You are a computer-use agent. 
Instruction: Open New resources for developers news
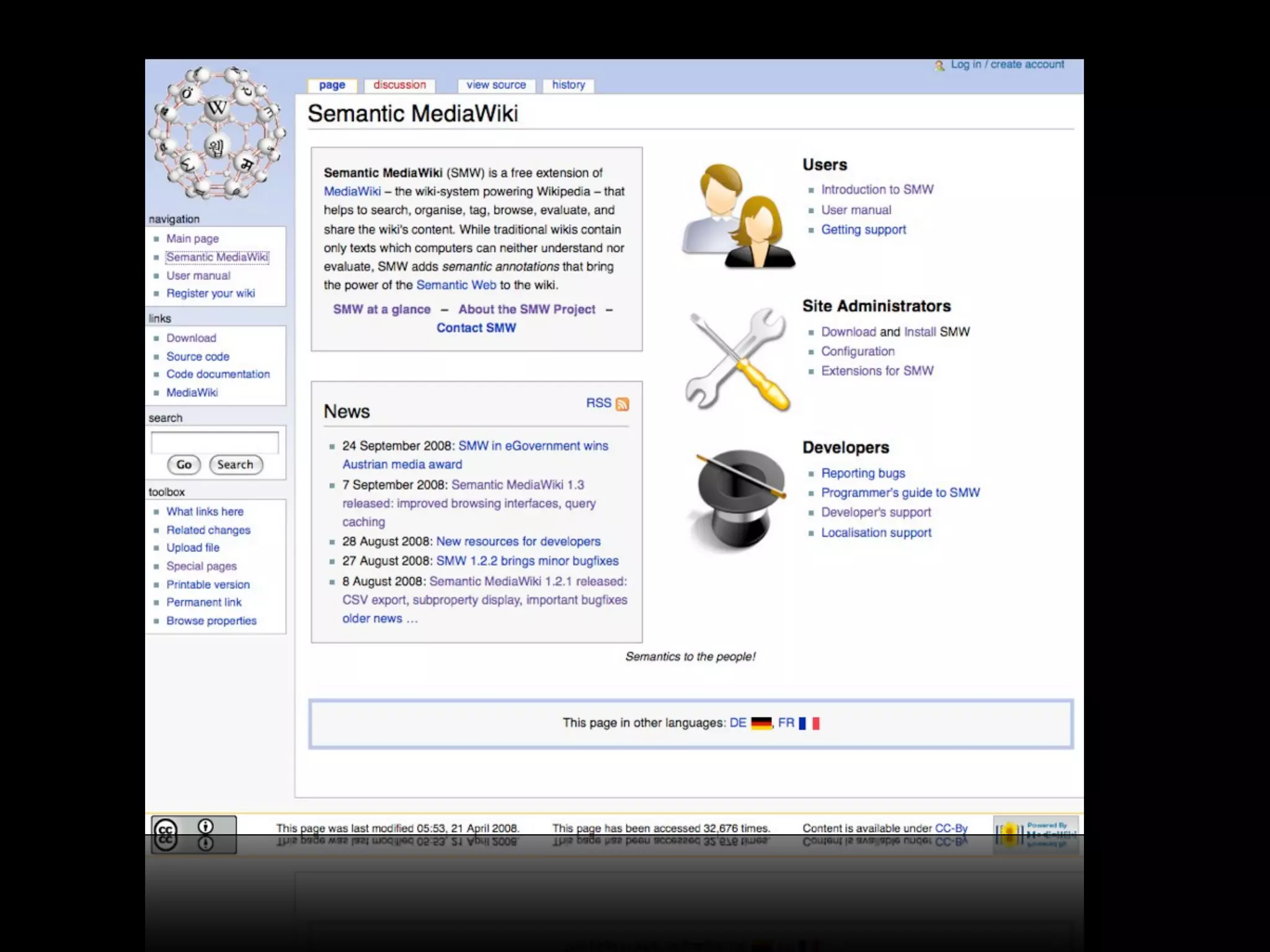pos(518,542)
